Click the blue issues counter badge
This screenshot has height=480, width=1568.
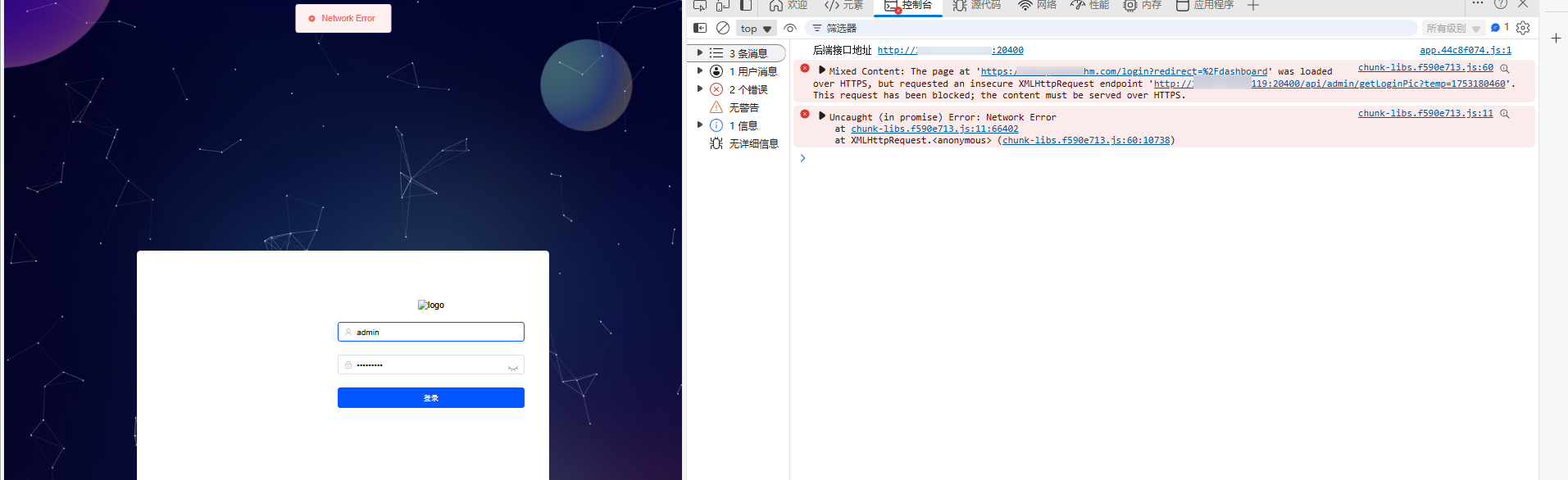point(1500,27)
